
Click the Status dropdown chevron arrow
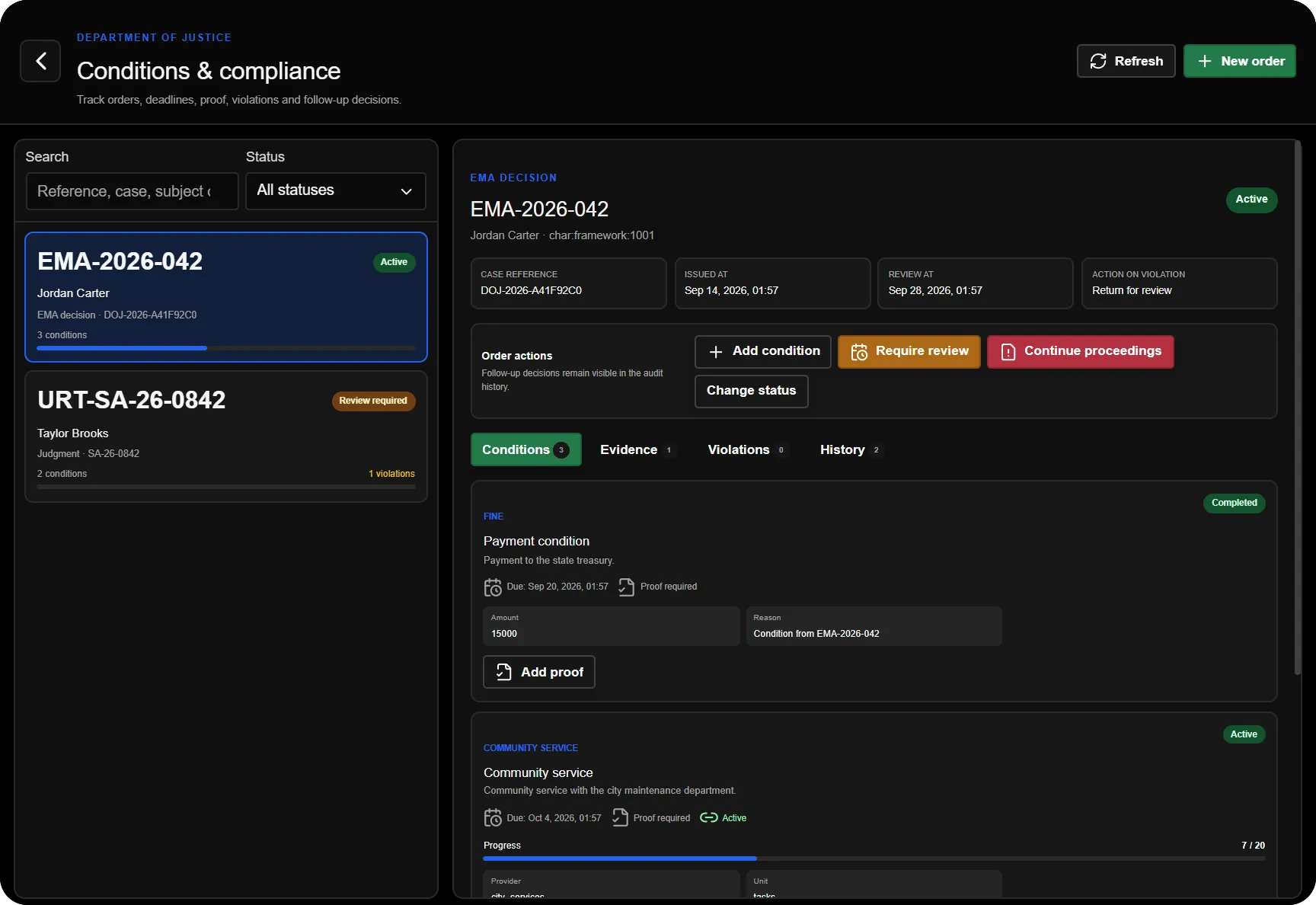pyautogui.click(x=406, y=191)
